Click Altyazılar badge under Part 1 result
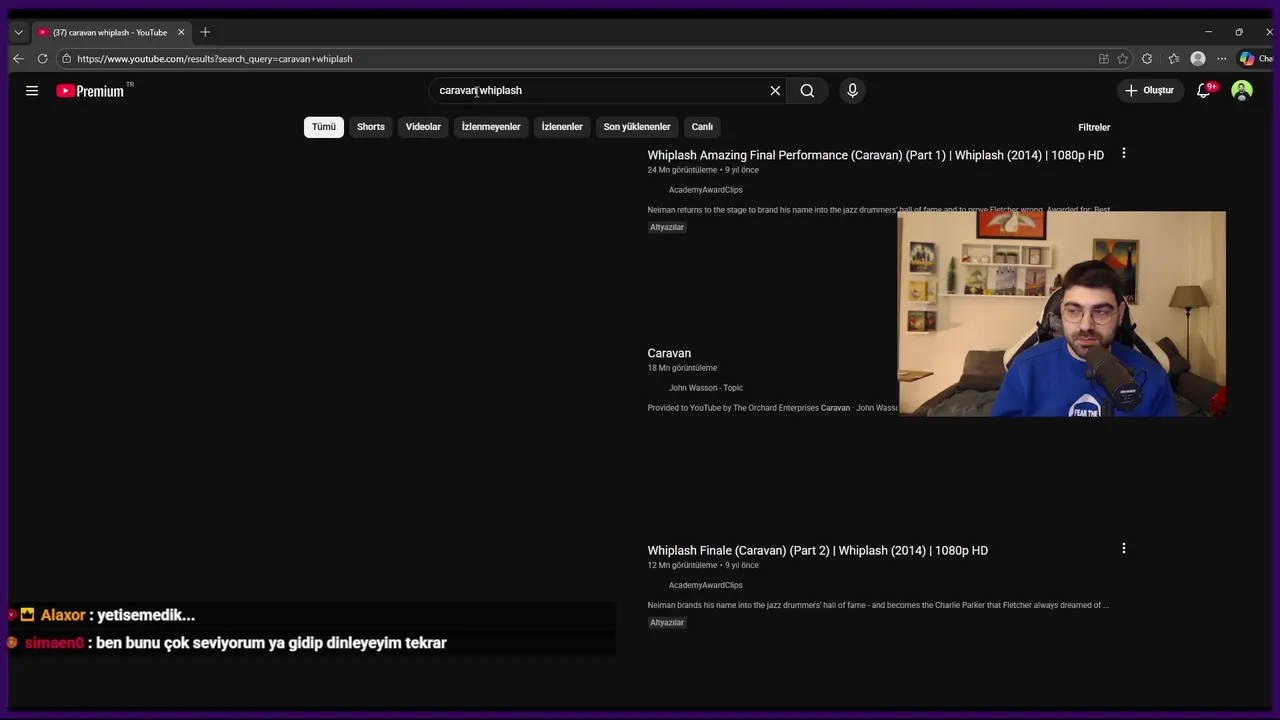 click(x=667, y=227)
